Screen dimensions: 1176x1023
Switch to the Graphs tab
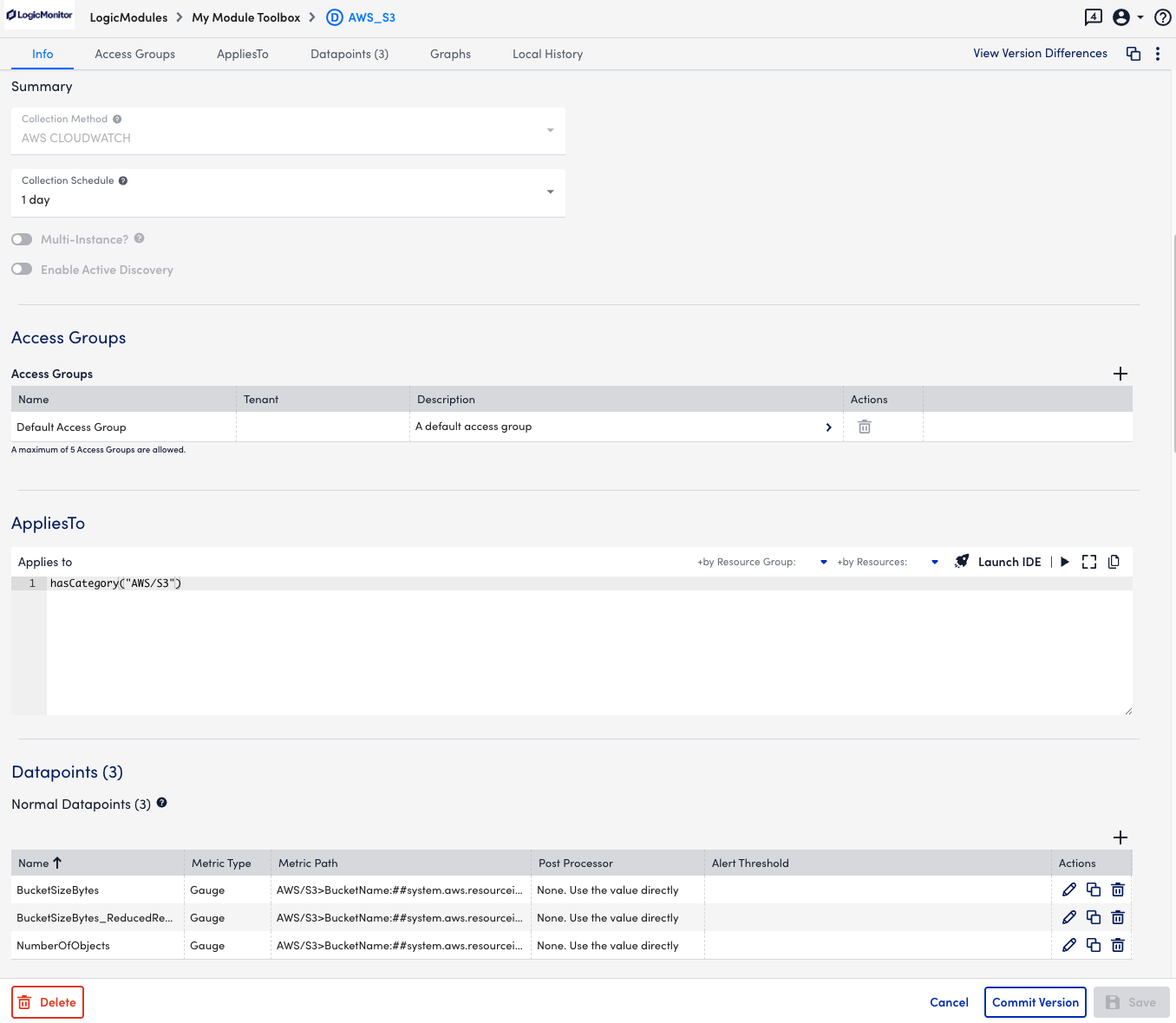pyautogui.click(x=451, y=54)
